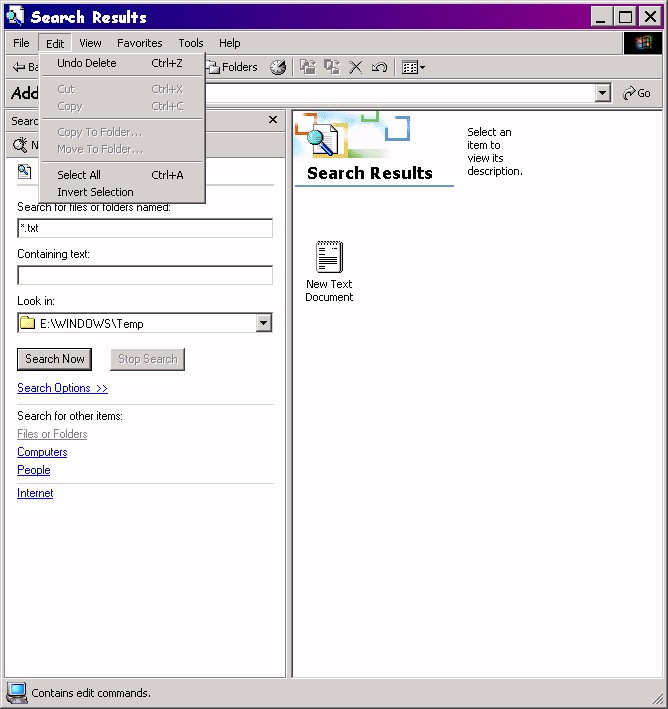Expand Search Options link
The image size is (668, 709).
62,388
